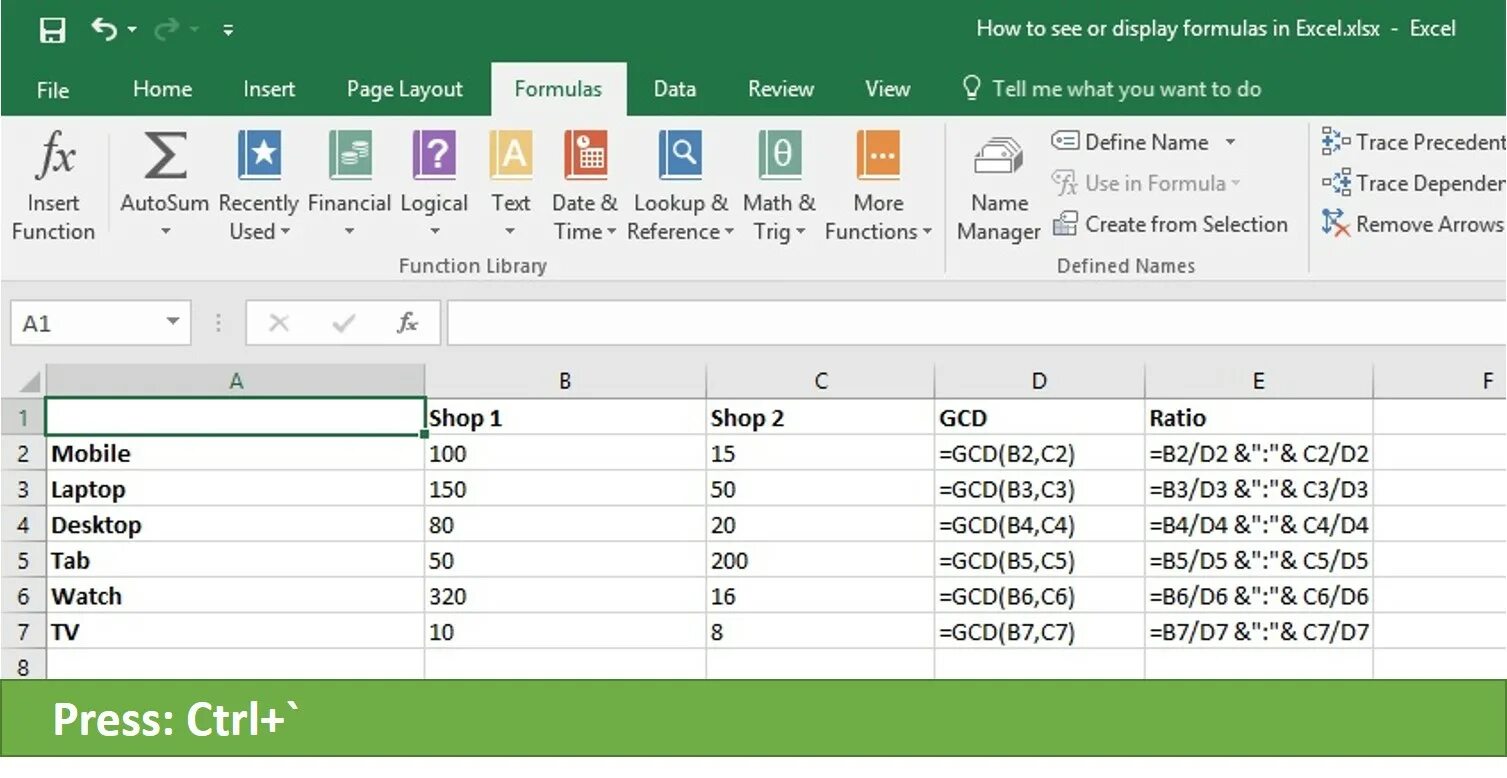Viewport: 1507px width, 778px height.
Task: Click the Select All corner triangle
Action: point(29,382)
